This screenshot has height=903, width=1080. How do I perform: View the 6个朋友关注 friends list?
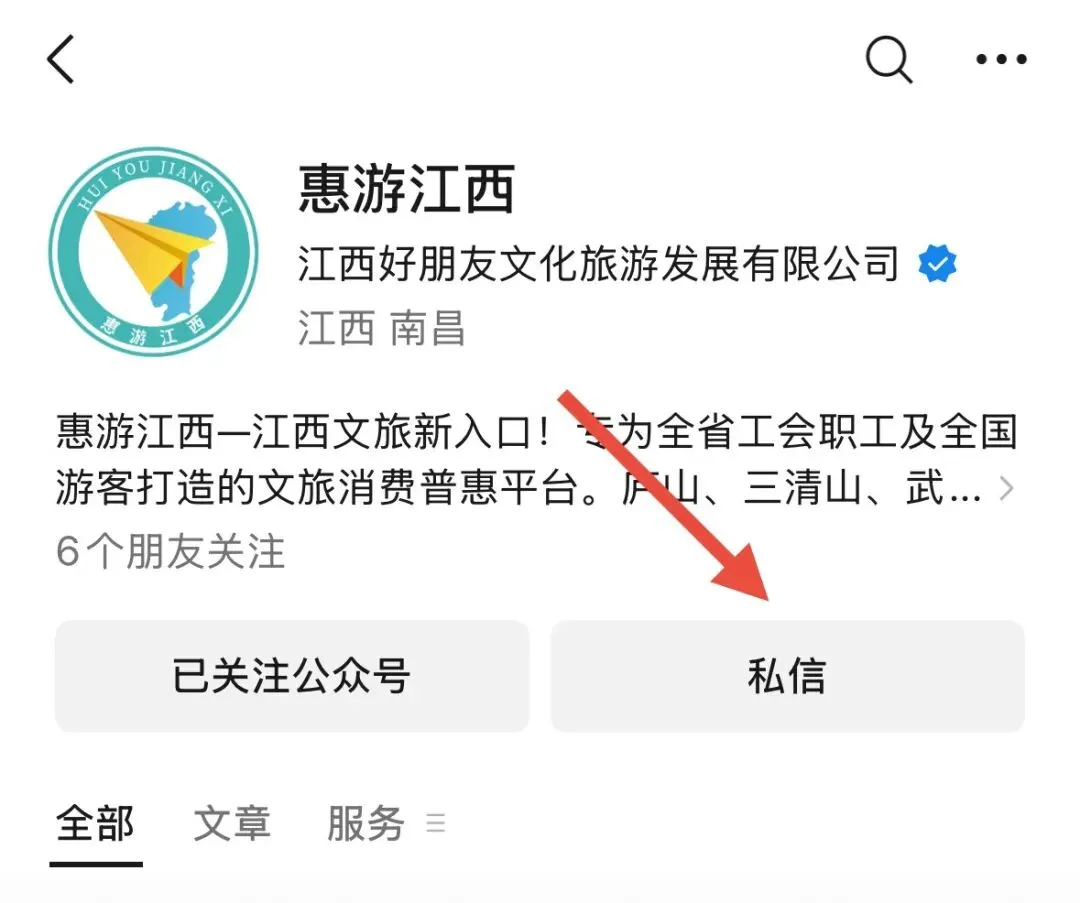tap(170, 552)
